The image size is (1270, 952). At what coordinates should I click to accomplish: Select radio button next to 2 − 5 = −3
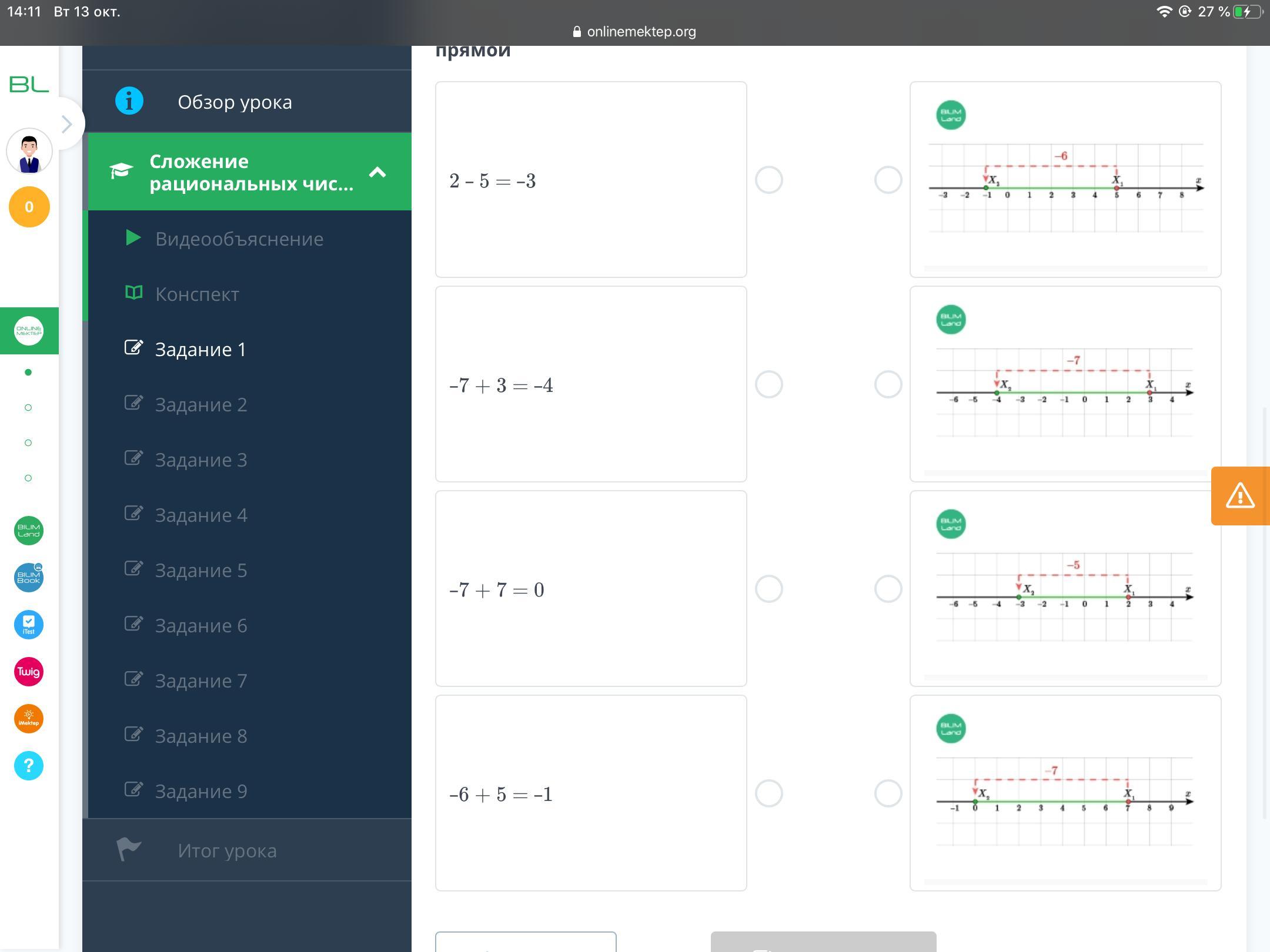click(x=768, y=180)
